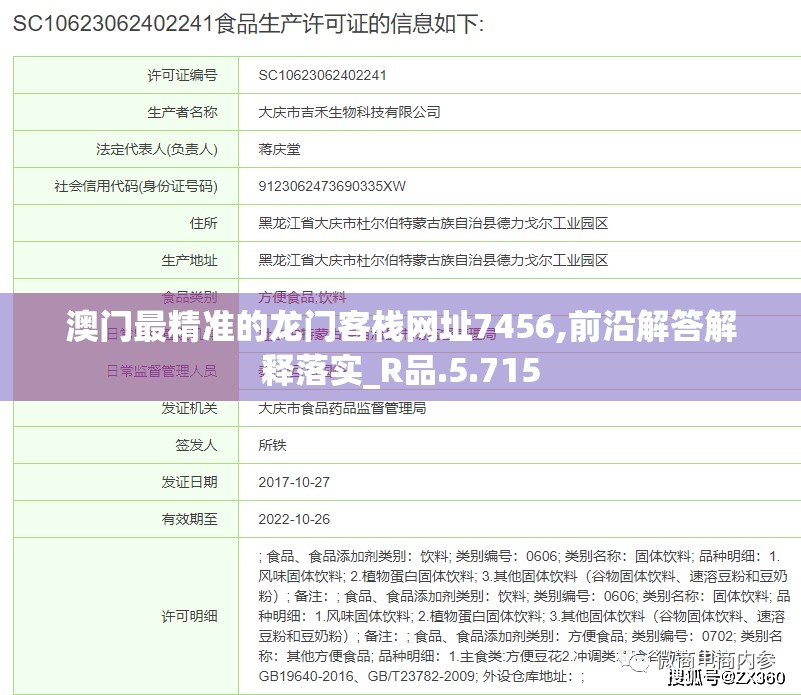Click the 住所 label cell
801x695 pixels.
coord(126,223)
